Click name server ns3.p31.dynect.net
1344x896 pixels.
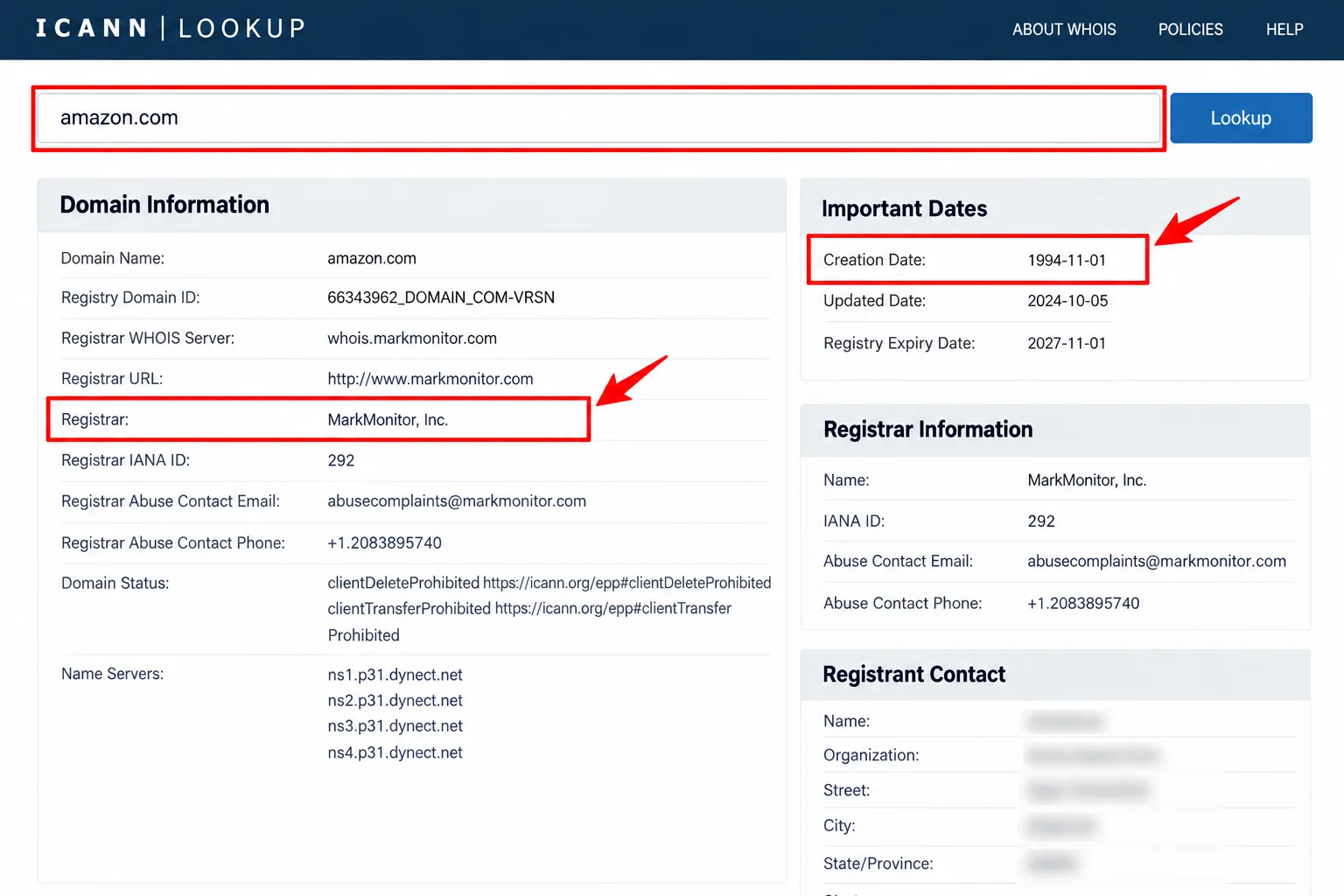point(395,726)
